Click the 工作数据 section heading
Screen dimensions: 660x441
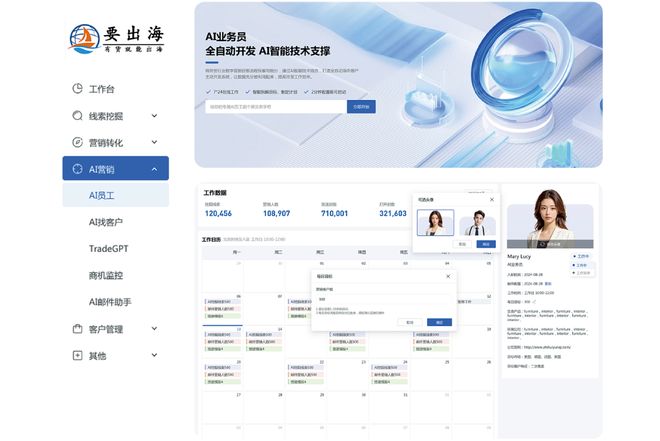[215, 193]
